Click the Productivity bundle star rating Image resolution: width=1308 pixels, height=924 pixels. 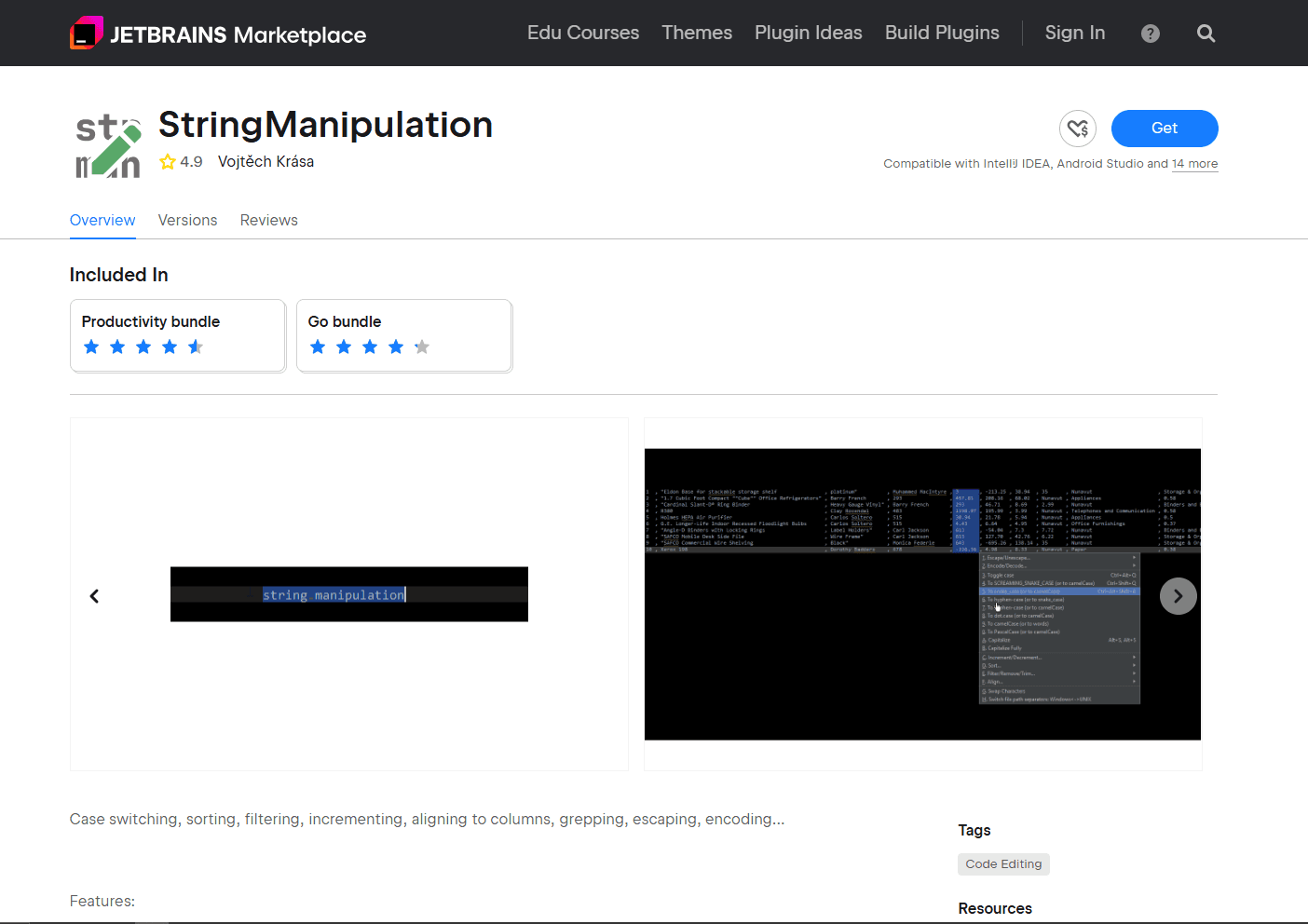[143, 347]
